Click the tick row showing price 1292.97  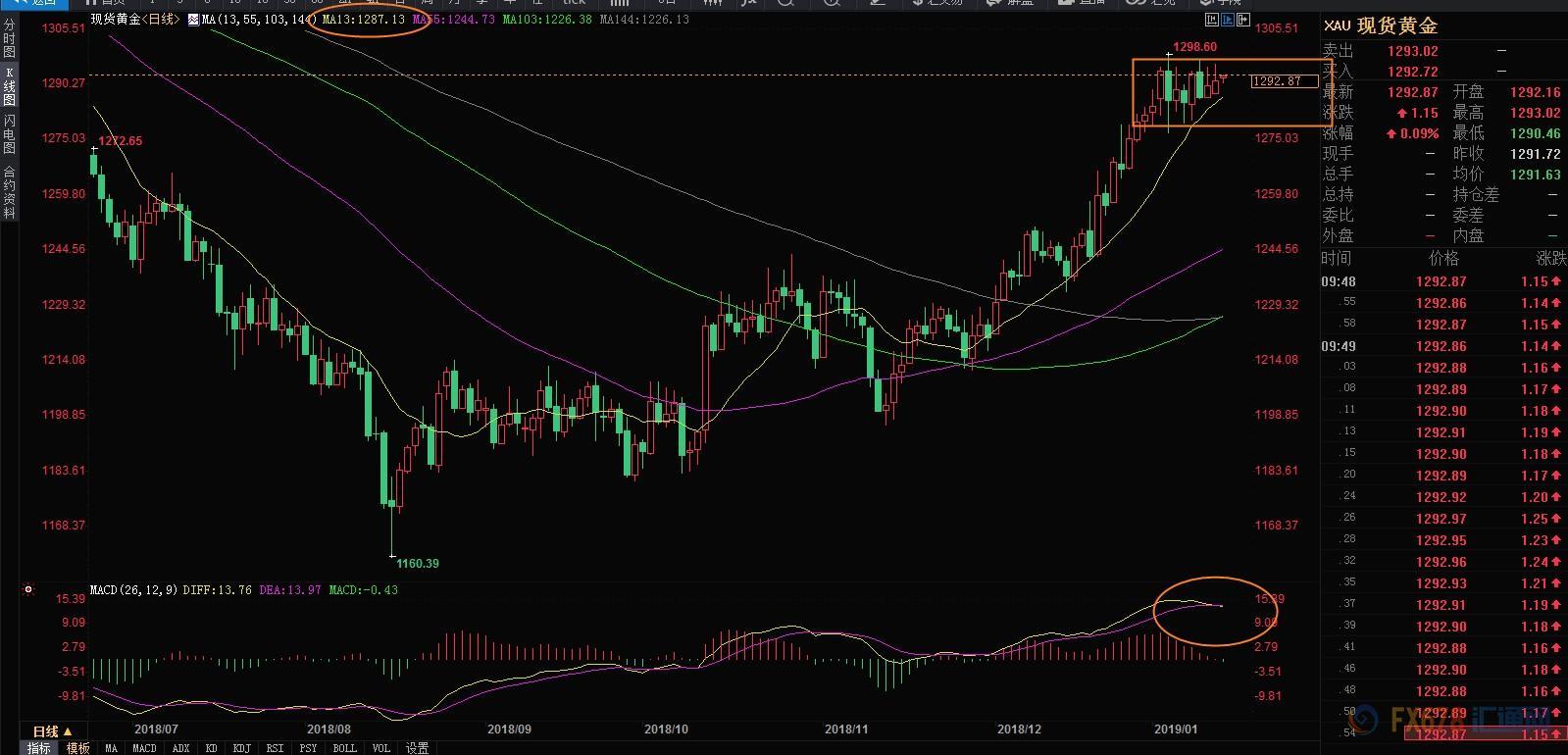[x=1443, y=519]
